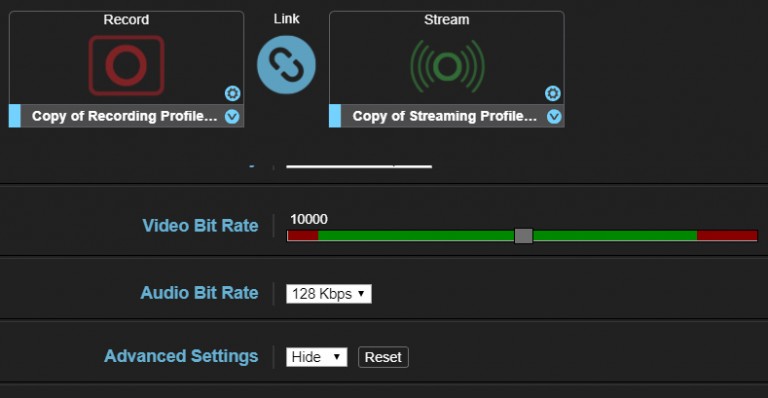768x398 pixels.
Task: Expand the Copy of Recording Profile dropdown arrow
Action: 232,117
